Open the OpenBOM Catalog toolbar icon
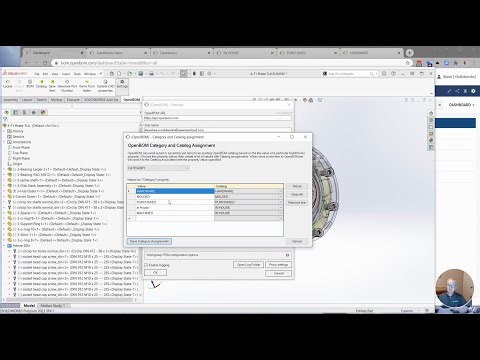The image size is (480, 360). [41, 84]
